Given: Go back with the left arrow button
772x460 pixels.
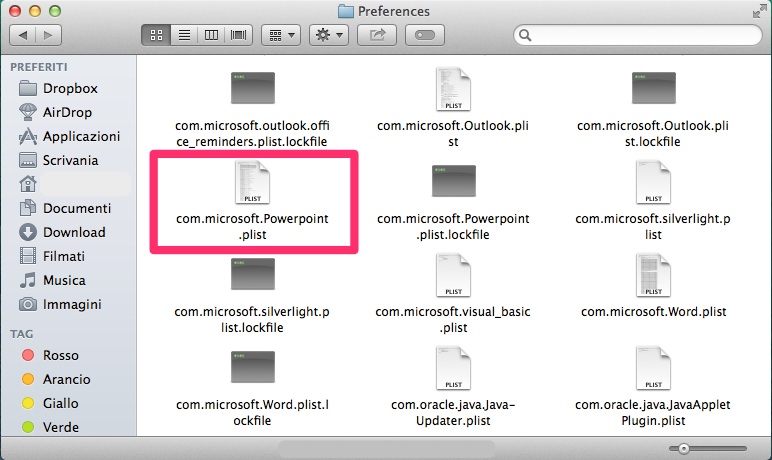Looking at the screenshot, I should tap(23, 35).
